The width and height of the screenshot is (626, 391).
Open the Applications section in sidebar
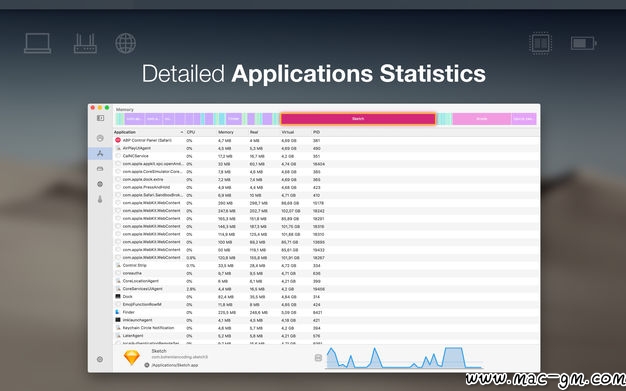coord(100,153)
